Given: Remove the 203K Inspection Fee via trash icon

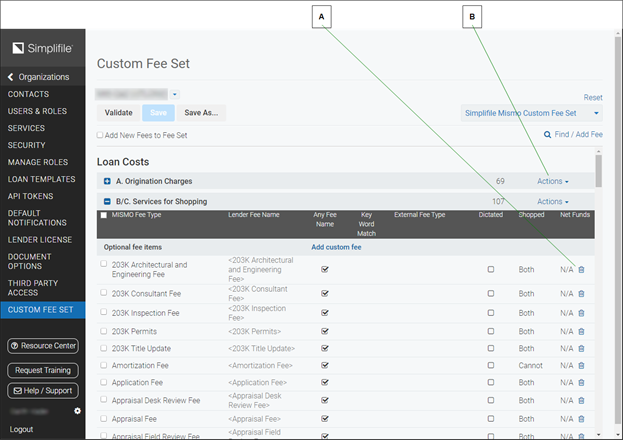Looking at the screenshot, I should (581, 313).
